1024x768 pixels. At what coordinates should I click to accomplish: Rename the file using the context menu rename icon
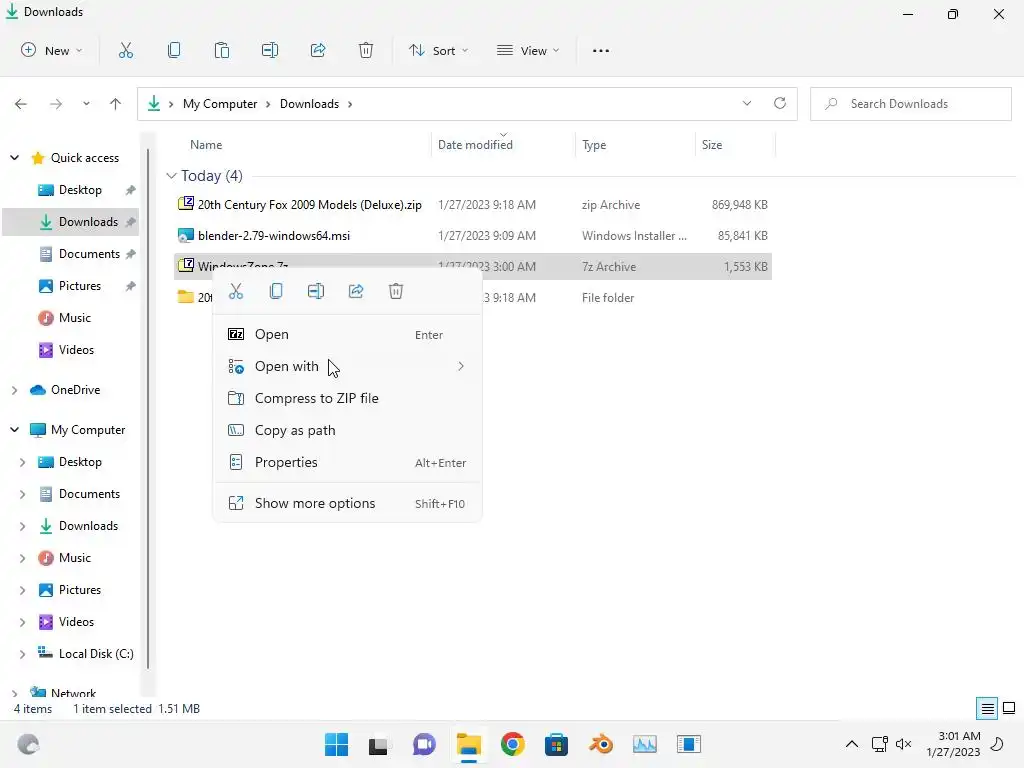point(316,291)
